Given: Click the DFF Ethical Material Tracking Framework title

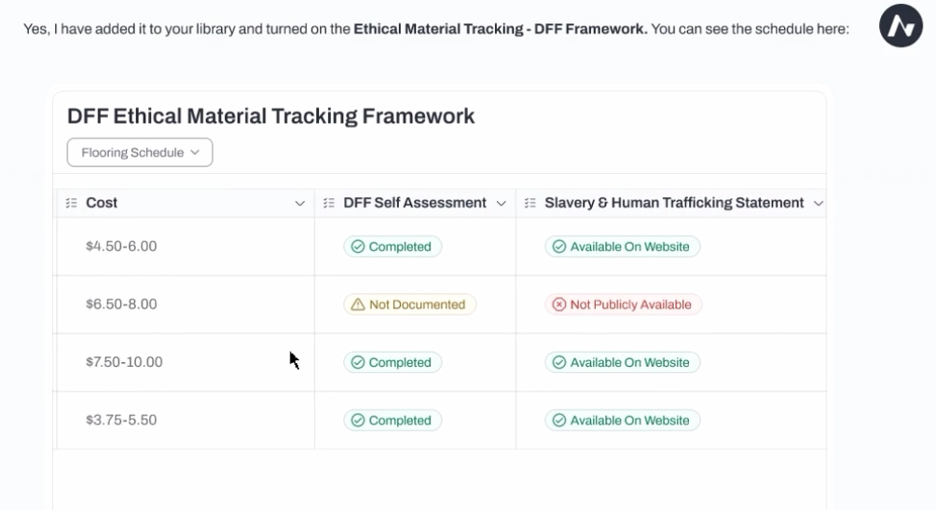Looking at the screenshot, I should pos(270,116).
